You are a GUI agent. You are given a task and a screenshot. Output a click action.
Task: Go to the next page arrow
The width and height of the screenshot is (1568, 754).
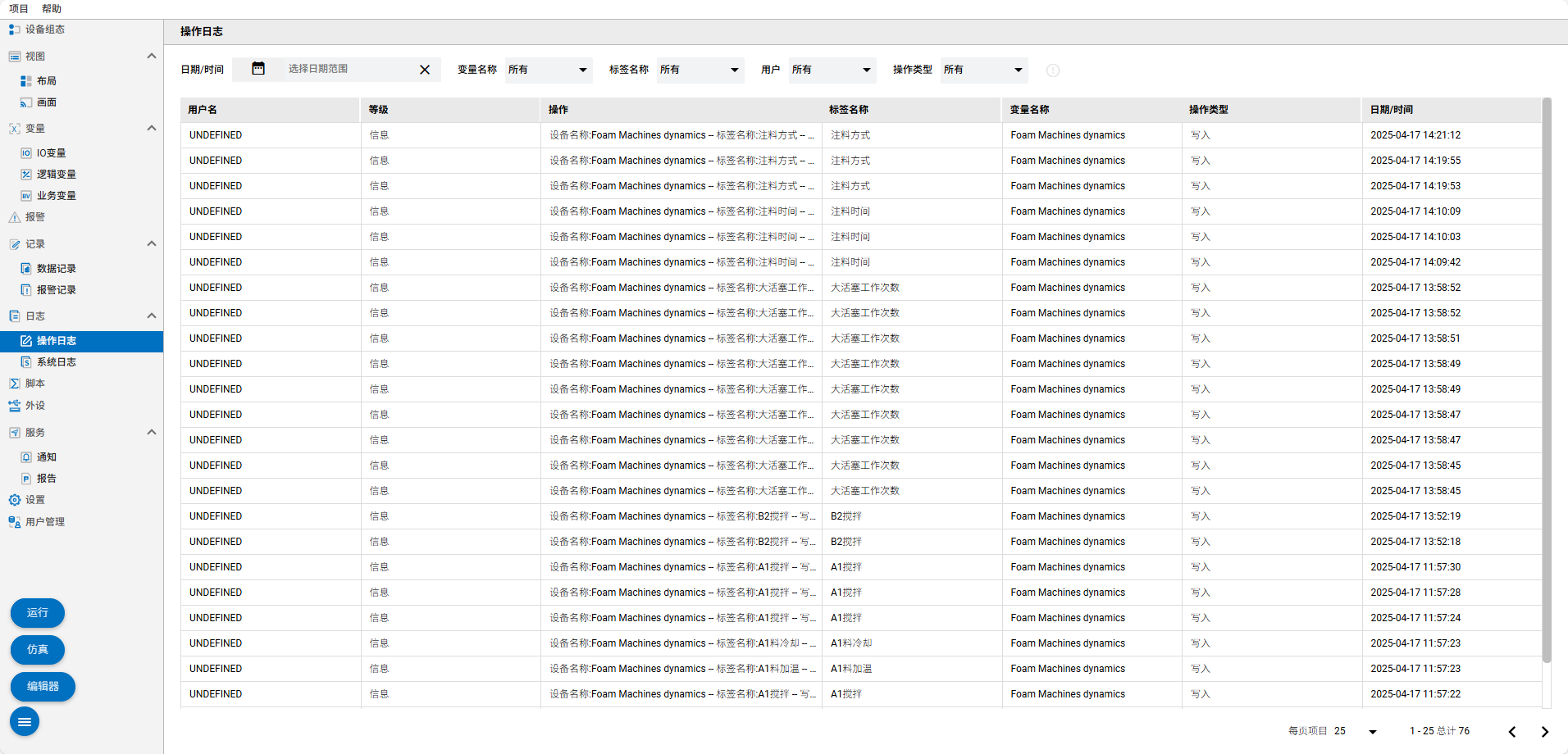click(1545, 732)
